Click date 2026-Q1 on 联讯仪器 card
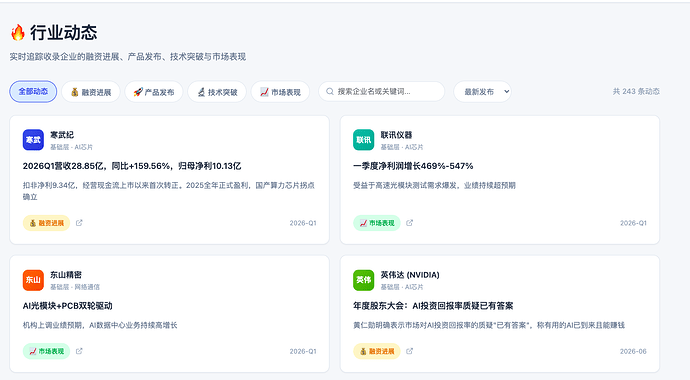This screenshot has height=380, width=690. point(633,223)
